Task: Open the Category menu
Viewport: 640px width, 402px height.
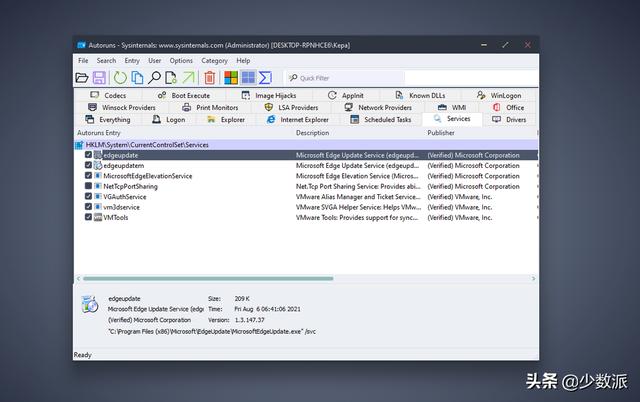Action: (x=214, y=60)
